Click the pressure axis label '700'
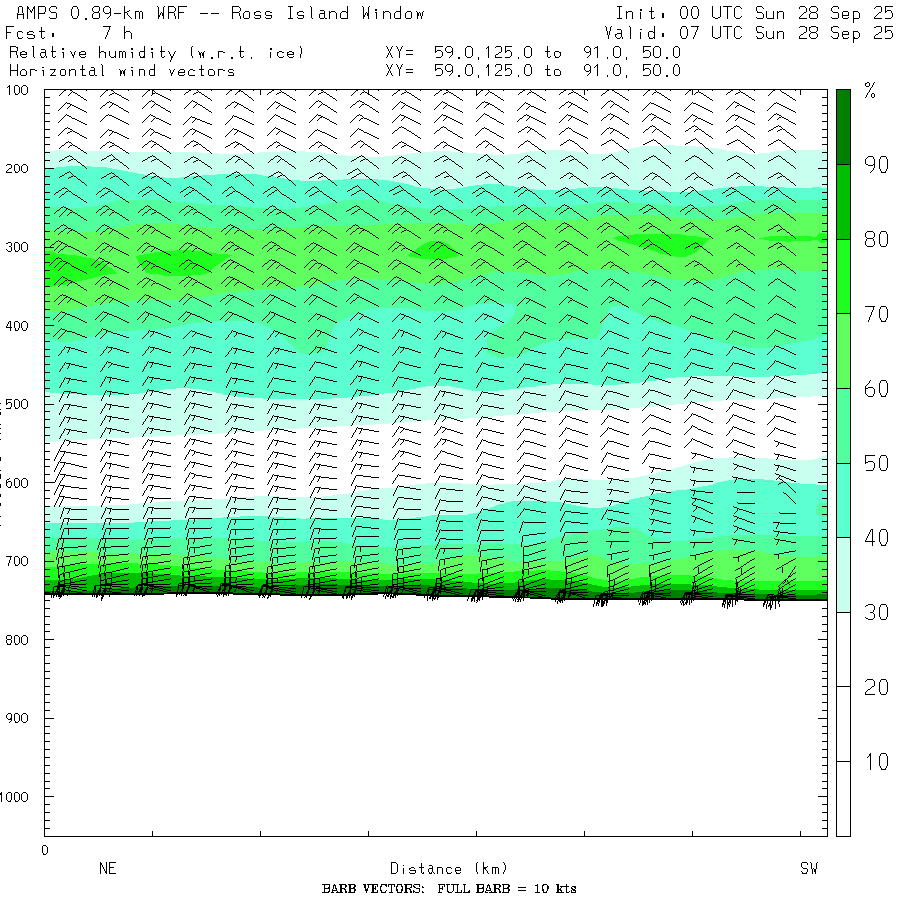This screenshot has width=900, height=900. [x=17, y=561]
